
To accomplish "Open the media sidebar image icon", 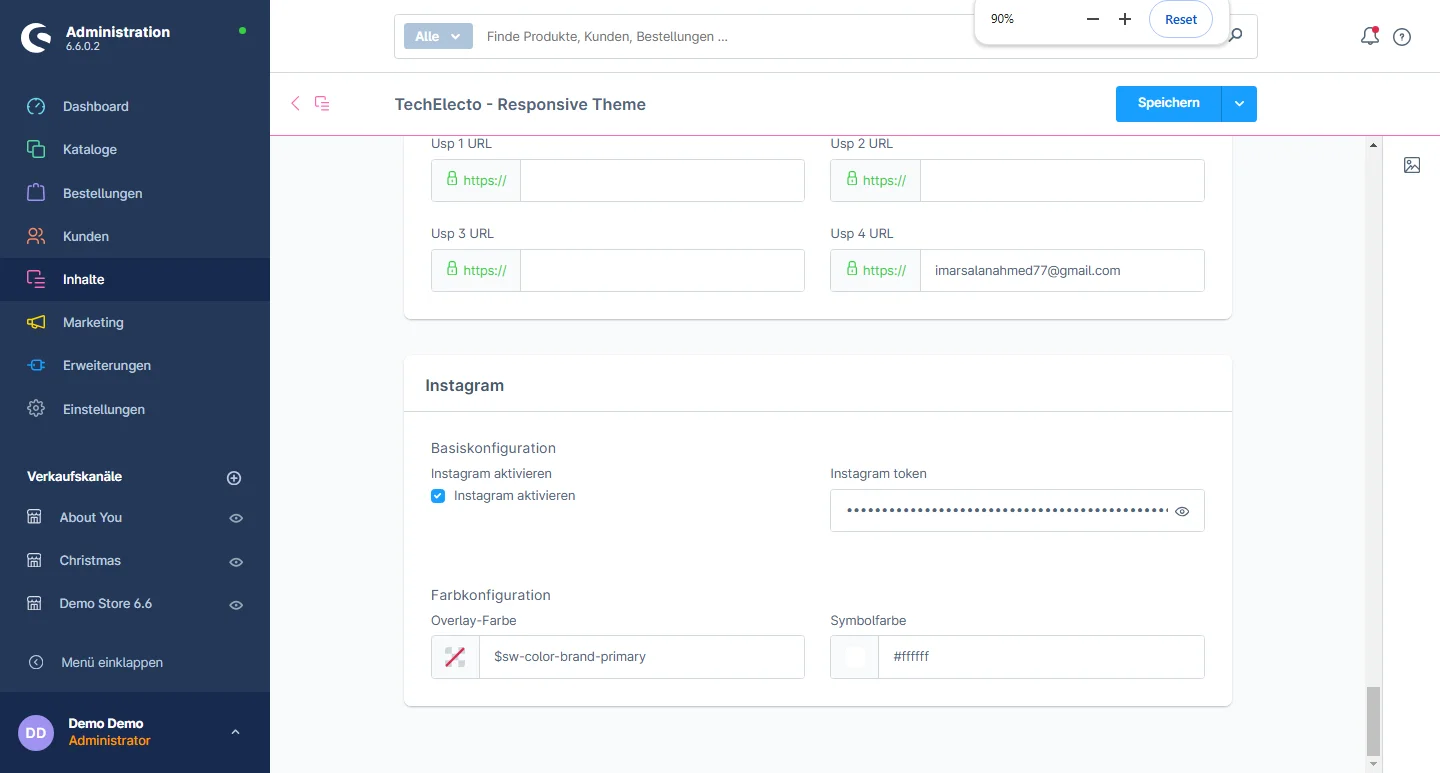I will tap(1411, 165).
